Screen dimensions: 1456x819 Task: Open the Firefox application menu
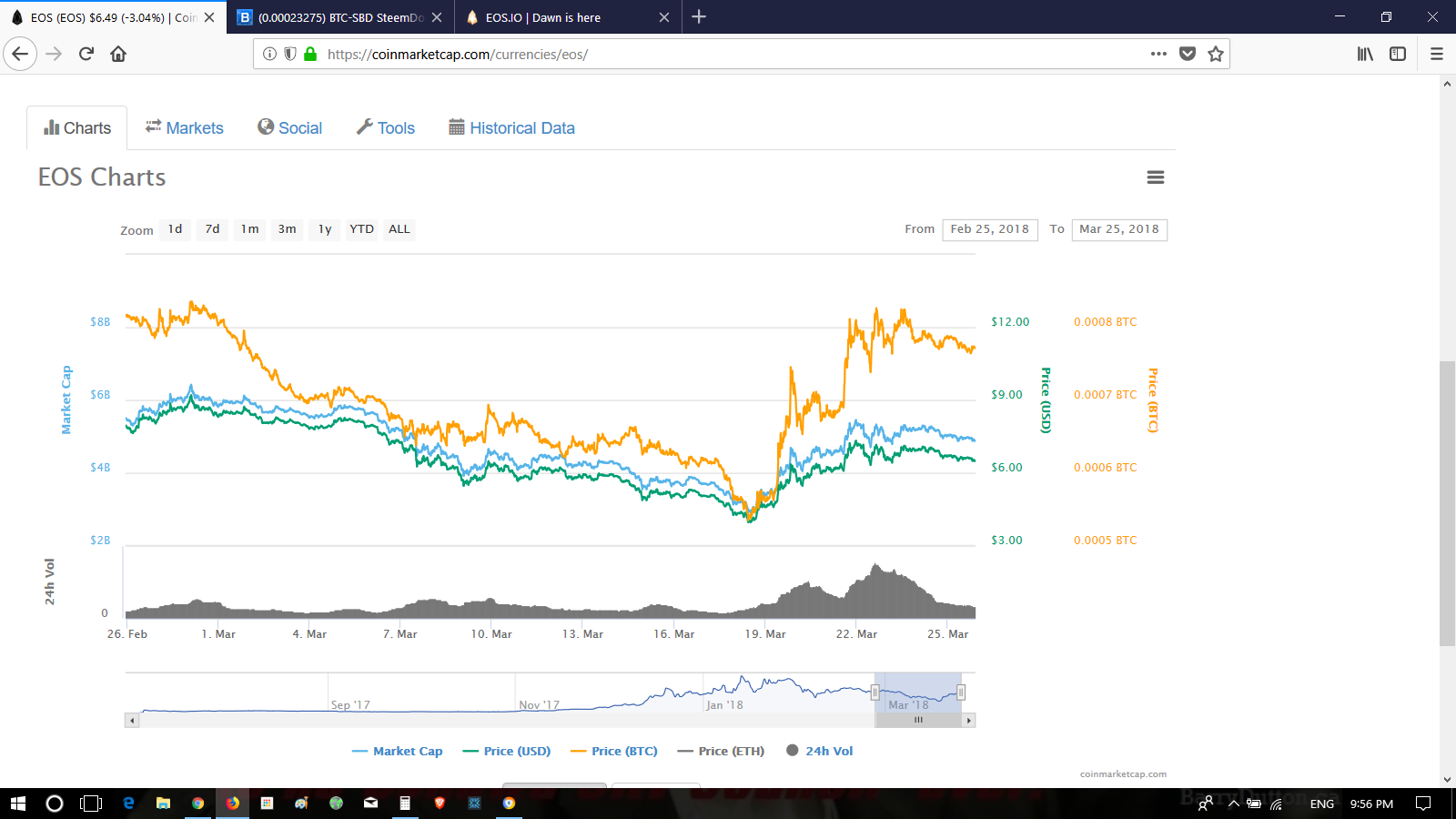tap(1437, 54)
